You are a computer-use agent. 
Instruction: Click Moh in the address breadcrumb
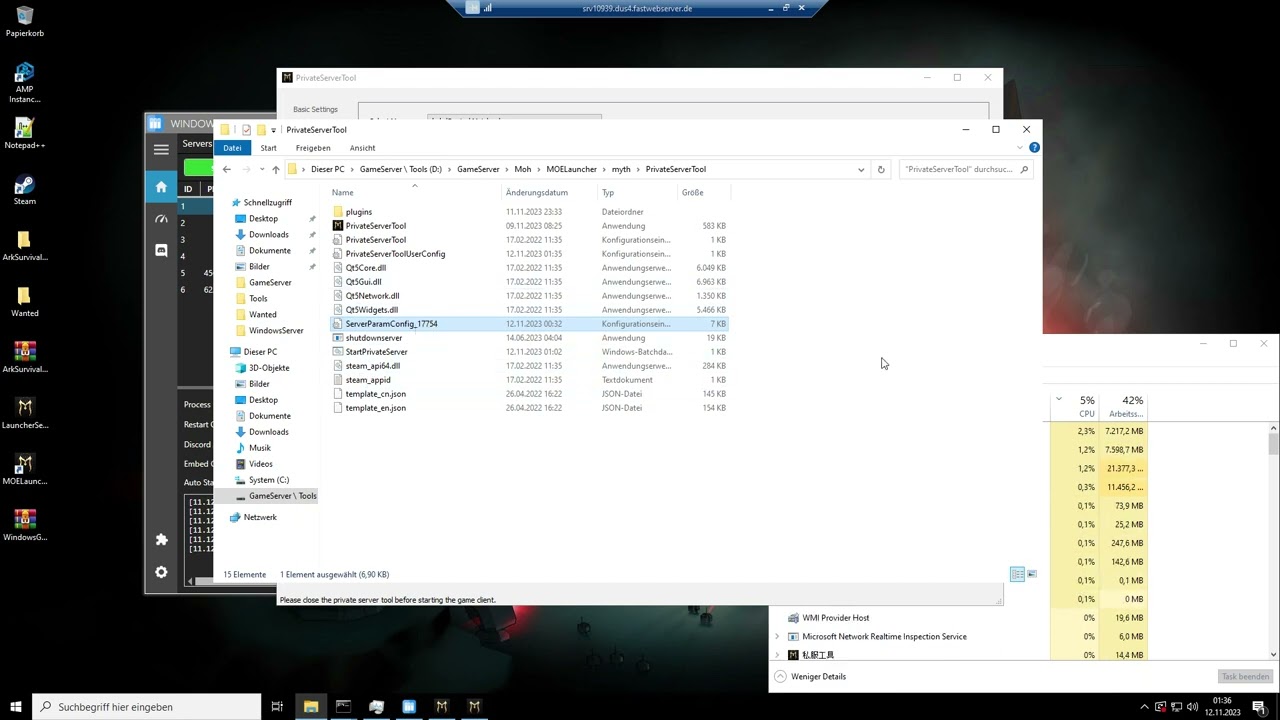tap(523, 169)
